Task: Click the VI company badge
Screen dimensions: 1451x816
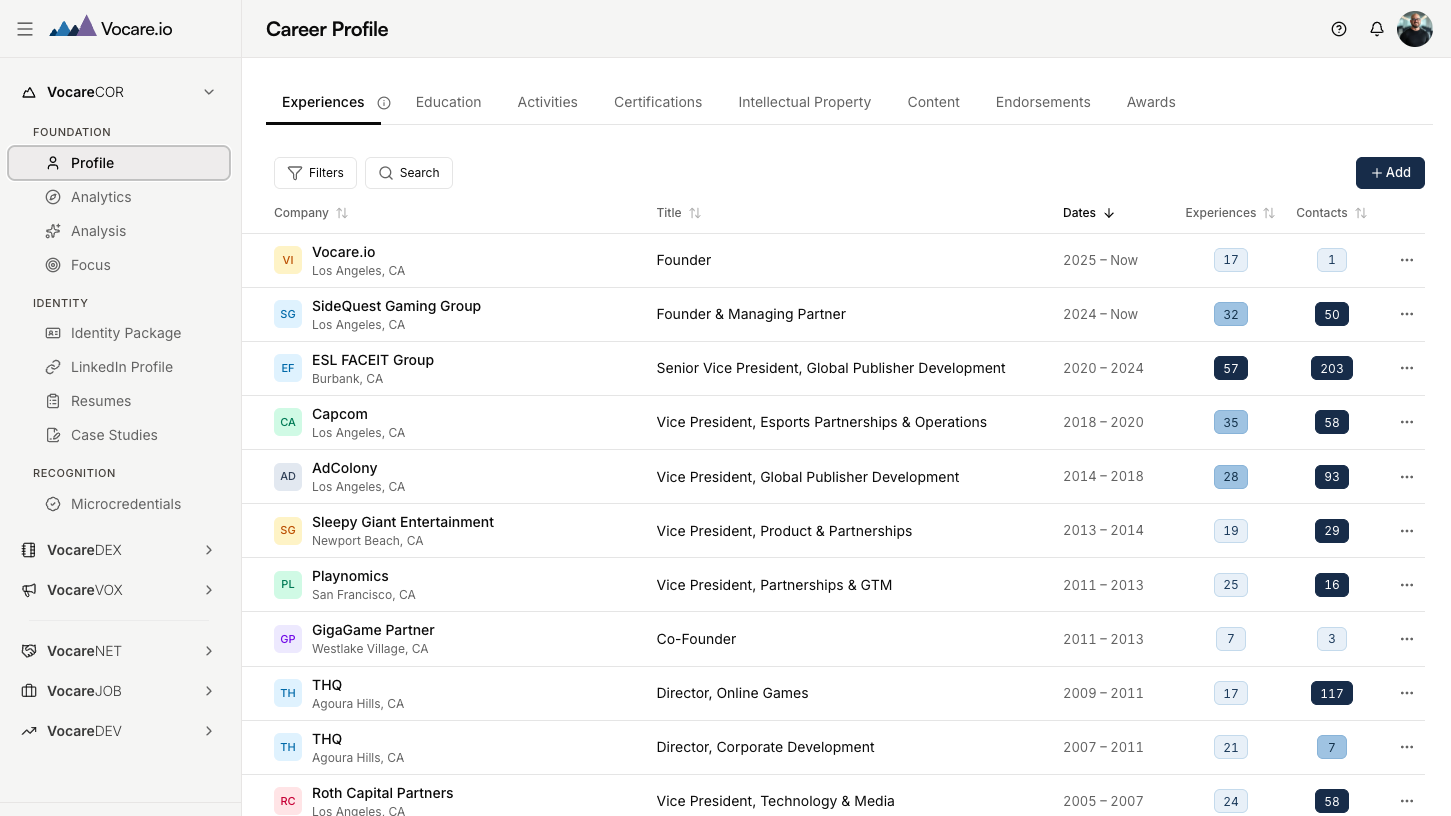Action: coord(288,260)
